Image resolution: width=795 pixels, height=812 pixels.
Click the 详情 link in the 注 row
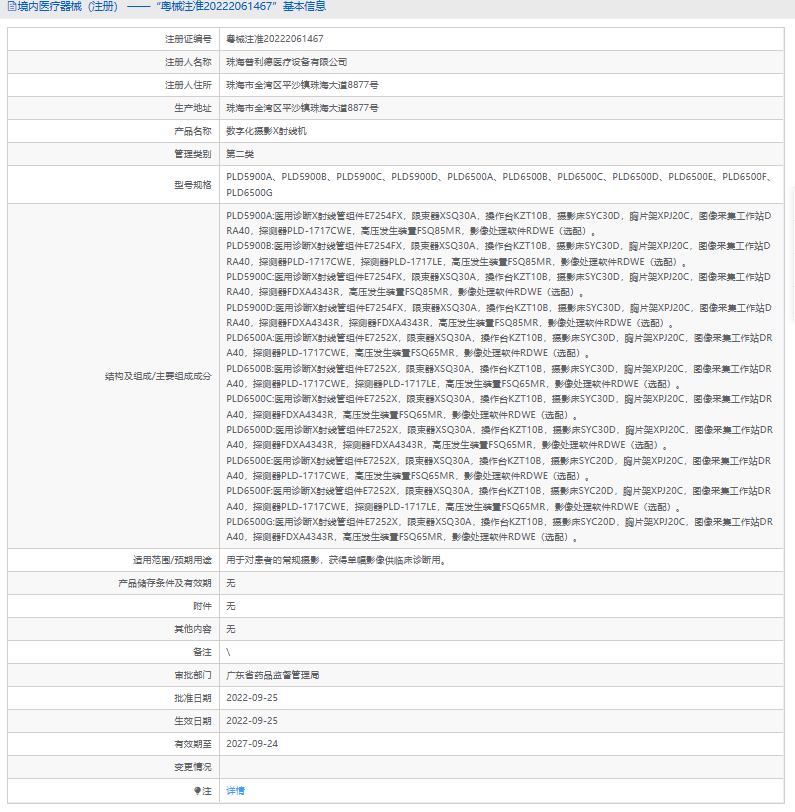[x=235, y=790]
